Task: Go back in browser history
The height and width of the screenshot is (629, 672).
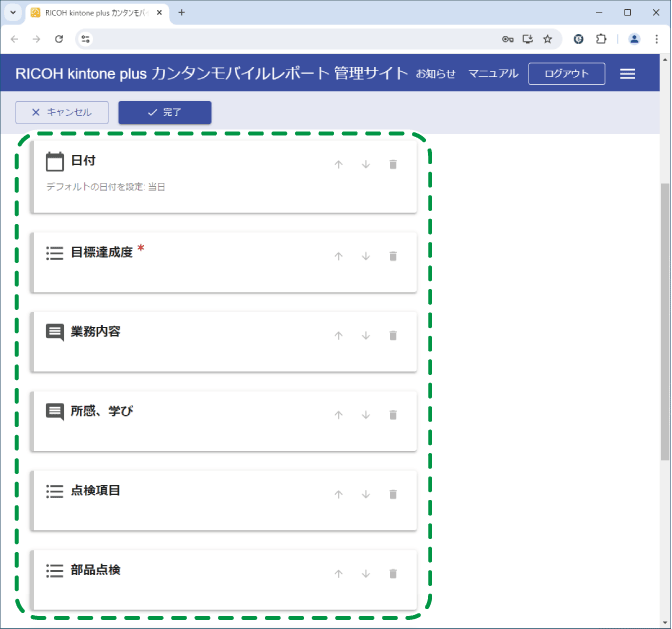Action: click(x=15, y=39)
